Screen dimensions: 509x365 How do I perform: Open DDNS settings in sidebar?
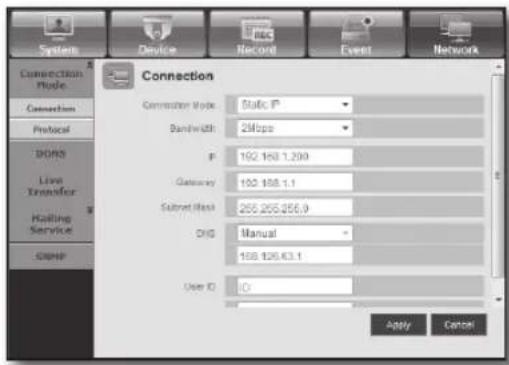click(51, 154)
